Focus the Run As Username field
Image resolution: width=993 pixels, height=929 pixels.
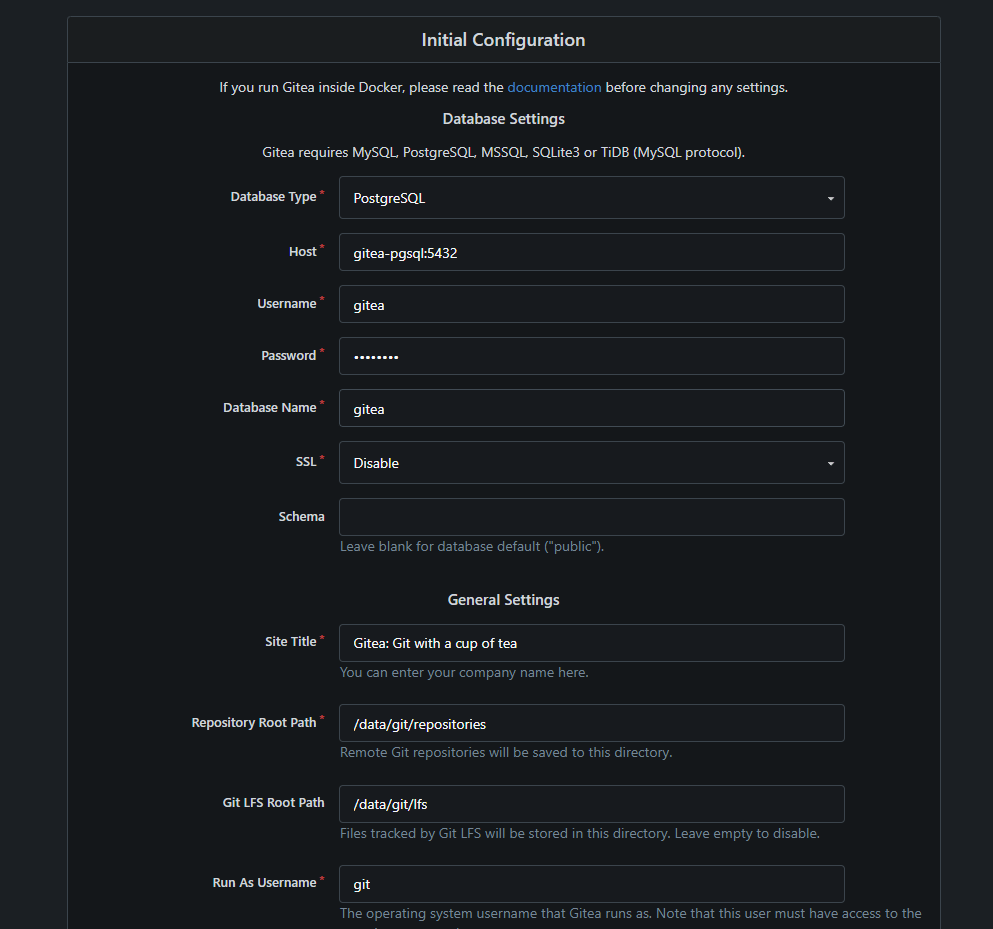(591, 883)
